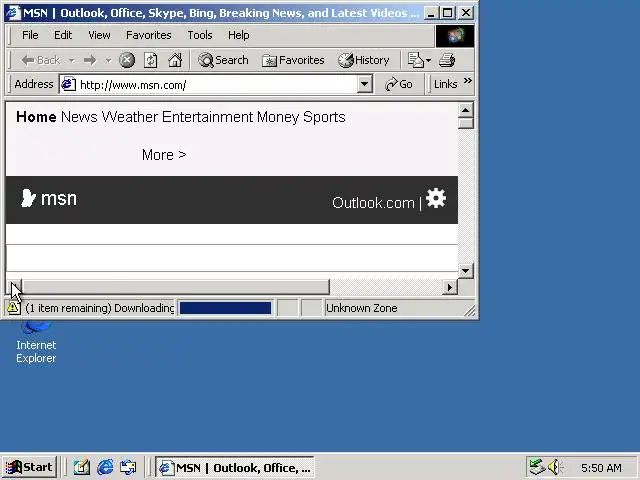Click the MSN settings gear icon

pos(436,198)
